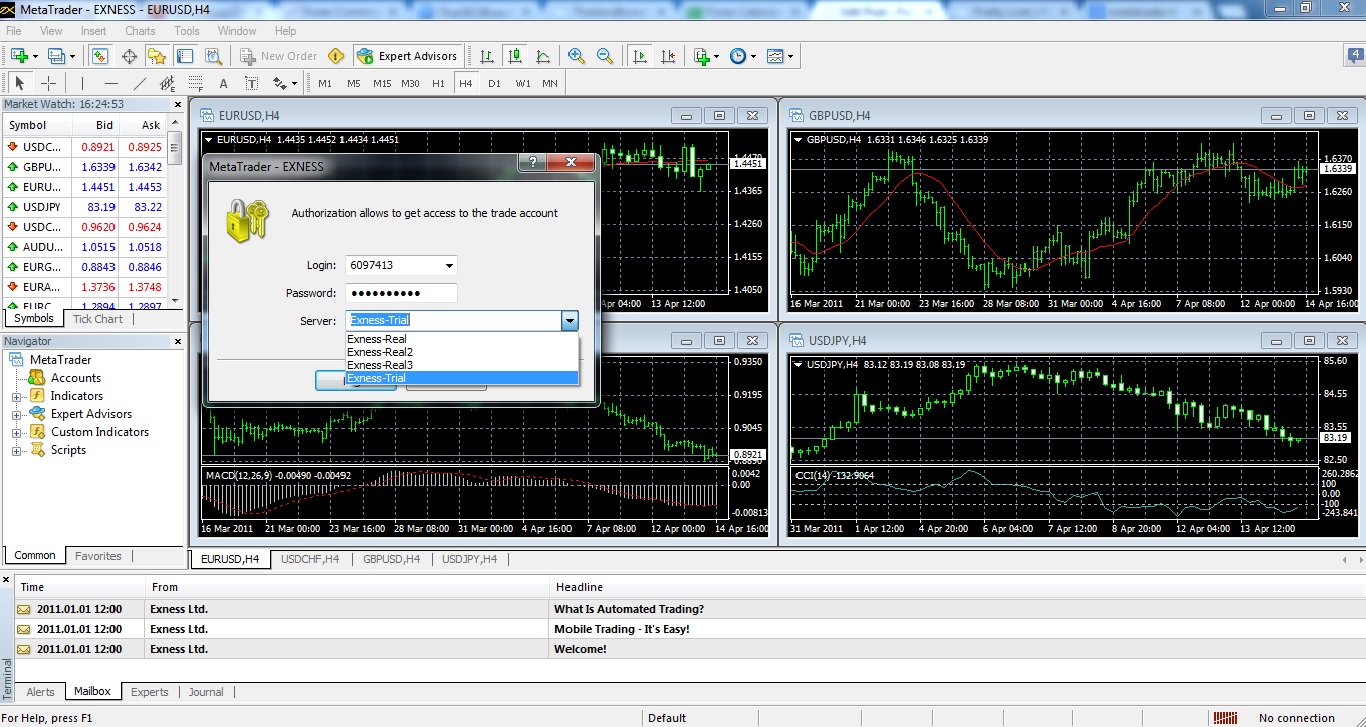Viewport: 1366px width, 727px height.
Task: Expand the Expert Advisors tree node
Action: (x=16, y=415)
